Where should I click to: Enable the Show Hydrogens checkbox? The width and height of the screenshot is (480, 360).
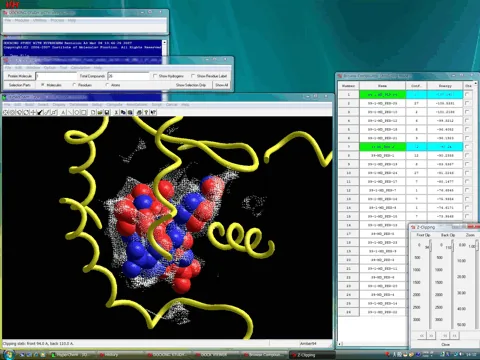pyautogui.click(x=155, y=76)
